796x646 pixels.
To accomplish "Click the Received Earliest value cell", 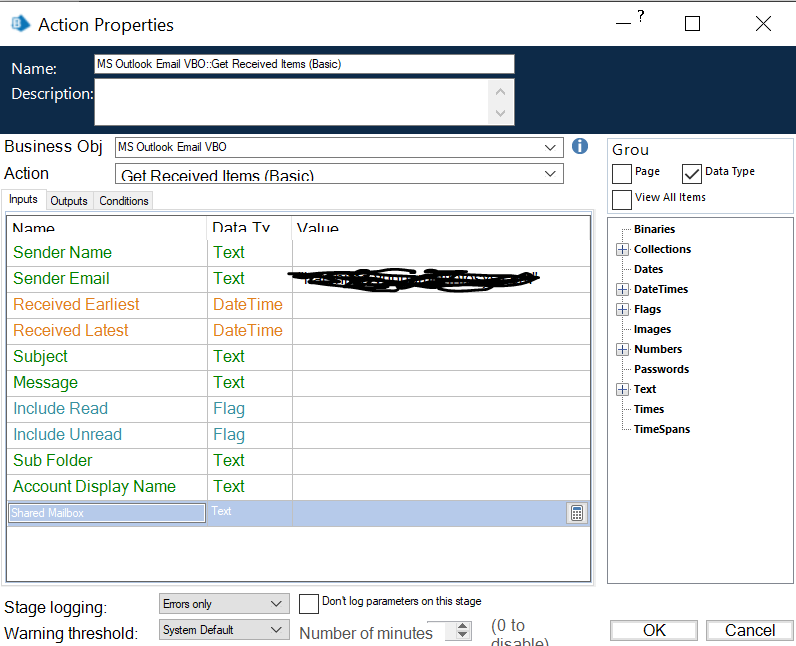I will [441, 305].
